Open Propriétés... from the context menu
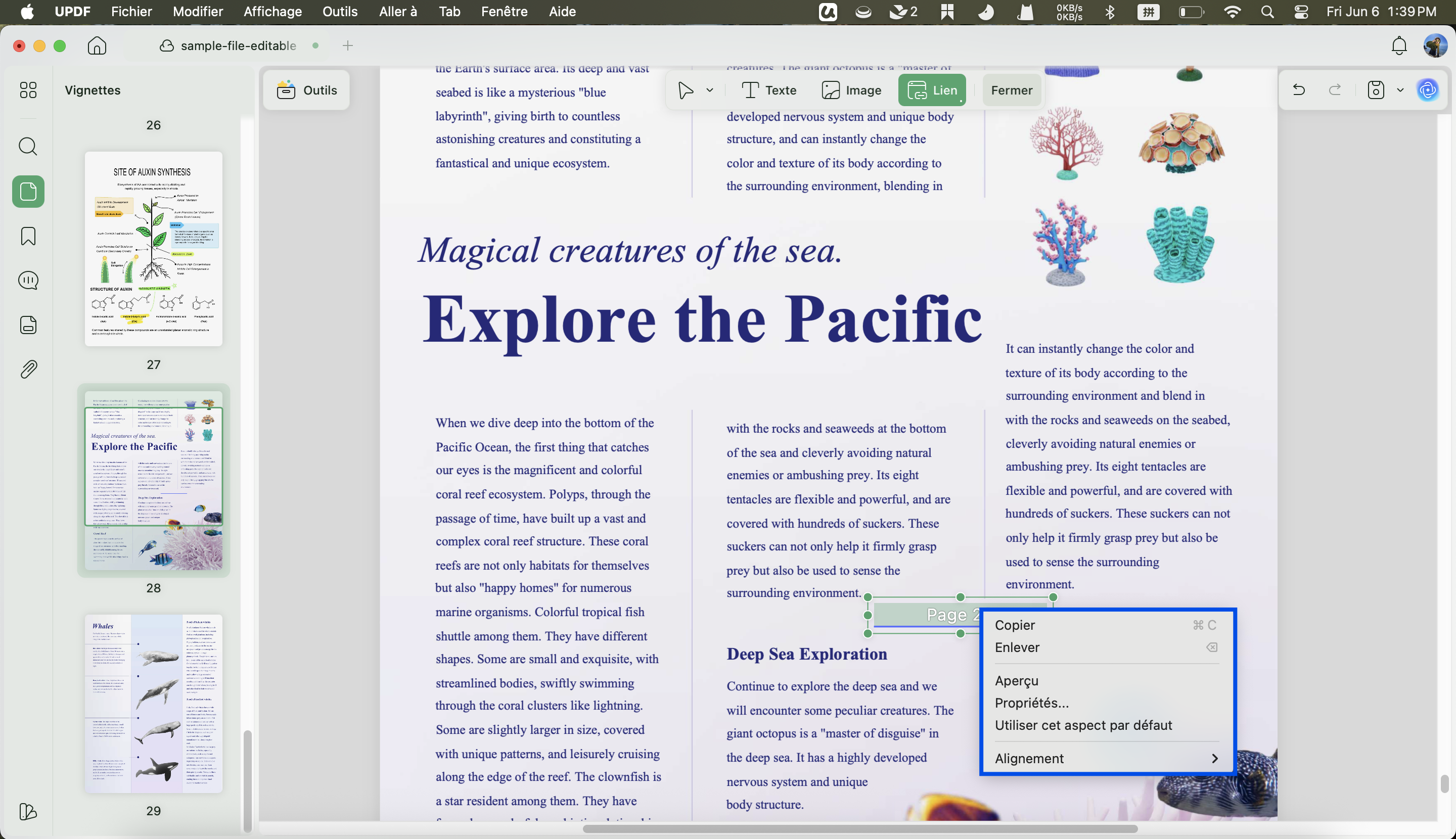 [x=1107, y=703]
